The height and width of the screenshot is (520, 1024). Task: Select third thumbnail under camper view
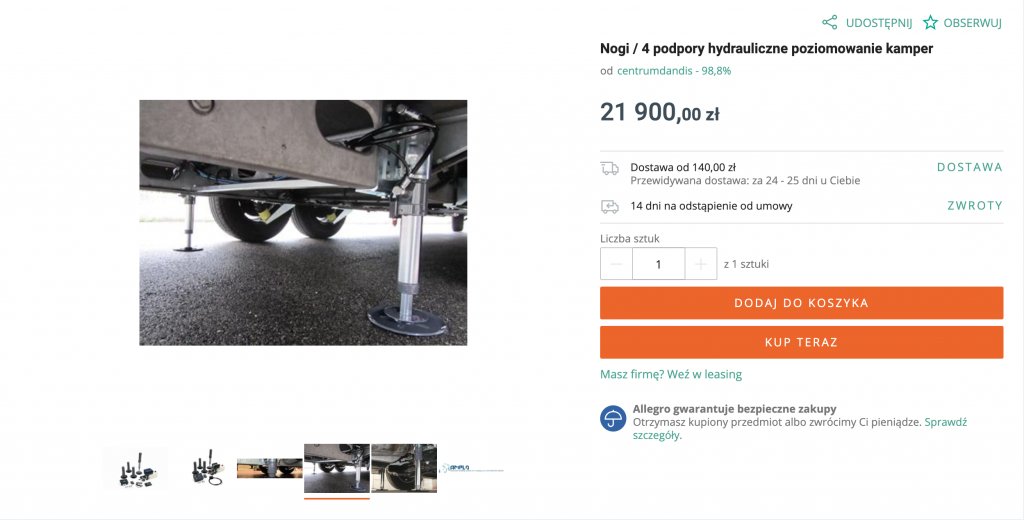269,468
